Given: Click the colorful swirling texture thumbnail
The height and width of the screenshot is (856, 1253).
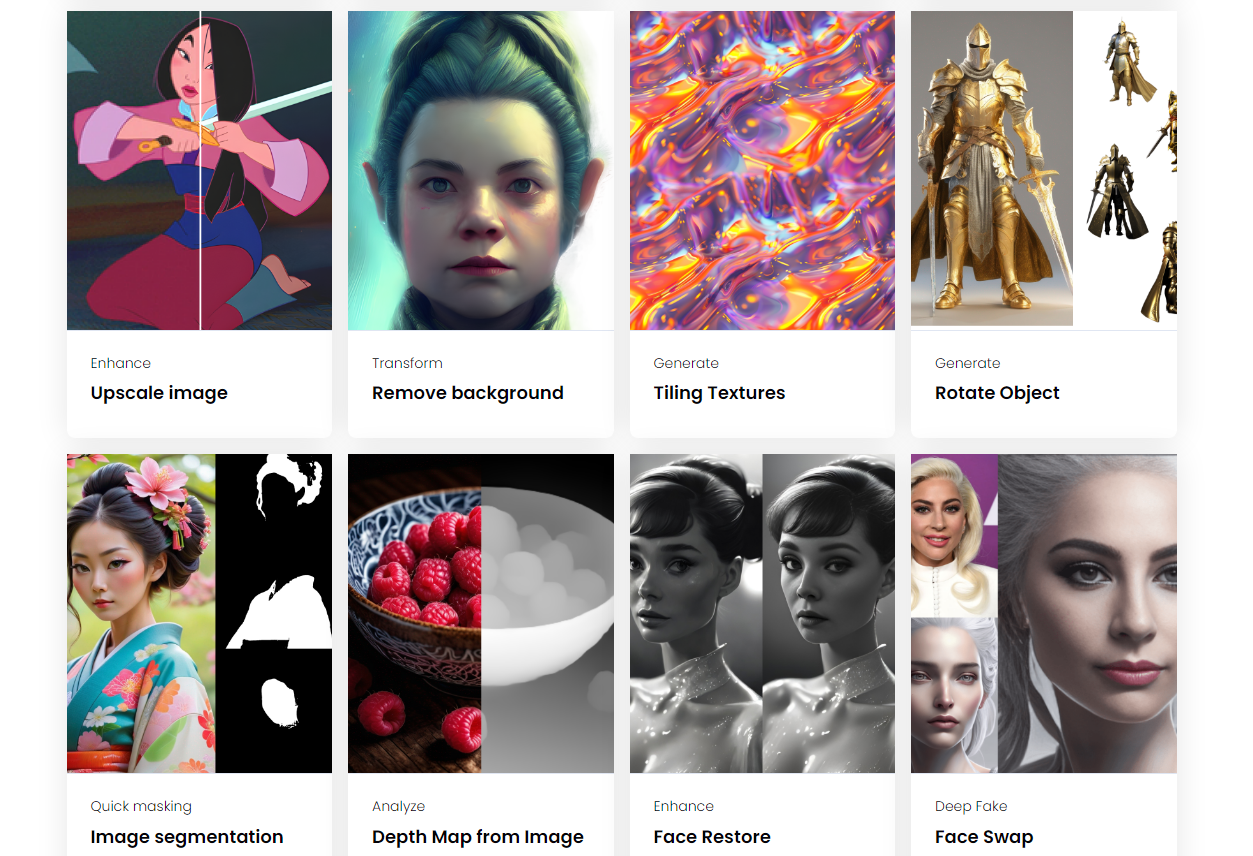Looking at the screenshot, I should pyautogui.click(x=762, y=170).
